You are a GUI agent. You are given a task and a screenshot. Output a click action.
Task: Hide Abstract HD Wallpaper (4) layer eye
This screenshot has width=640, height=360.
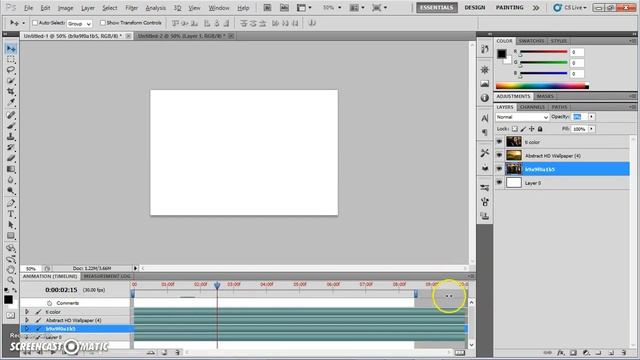click(x=499, y=156)
